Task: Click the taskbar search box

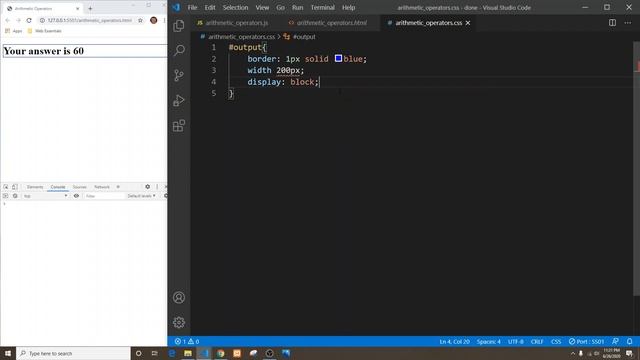Action: pyautogui.click(x=73, y=353)
